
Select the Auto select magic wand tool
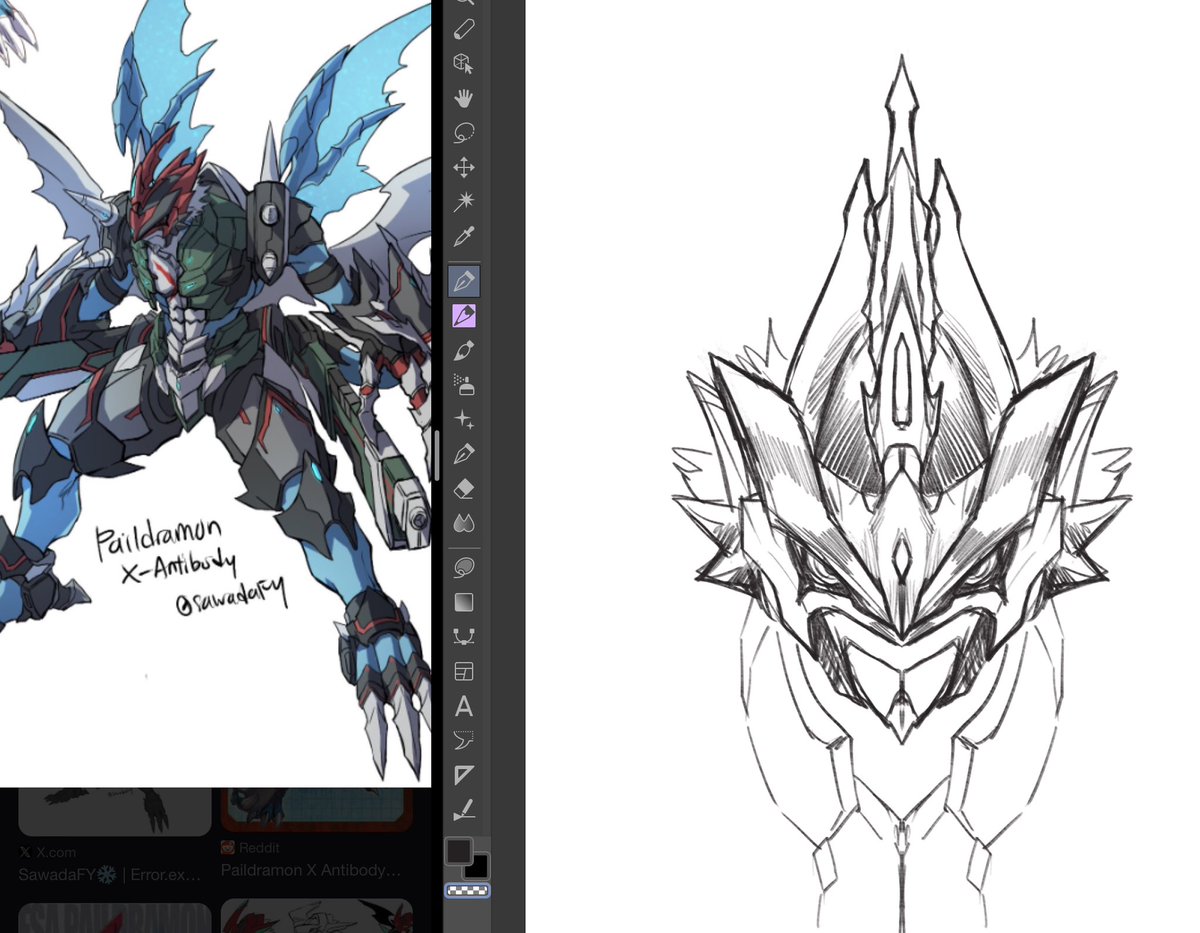(463, 202)
